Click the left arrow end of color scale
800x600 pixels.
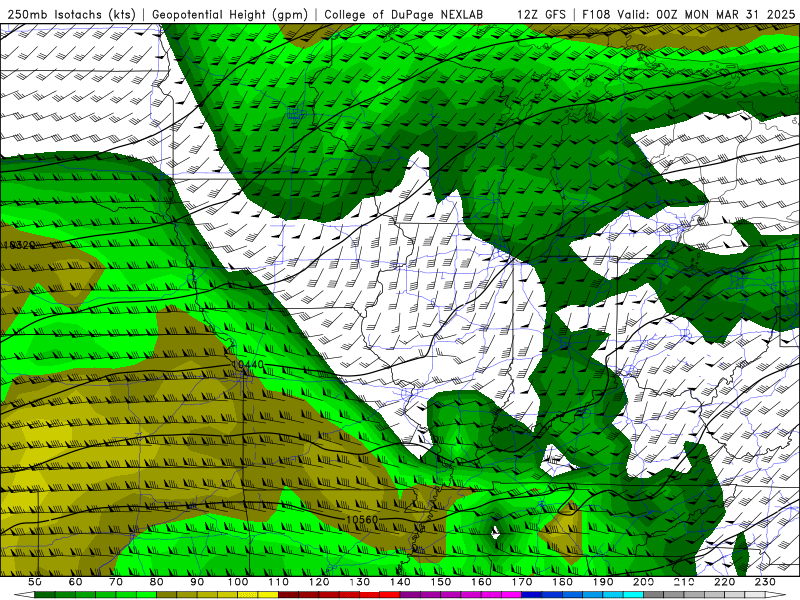24,595
